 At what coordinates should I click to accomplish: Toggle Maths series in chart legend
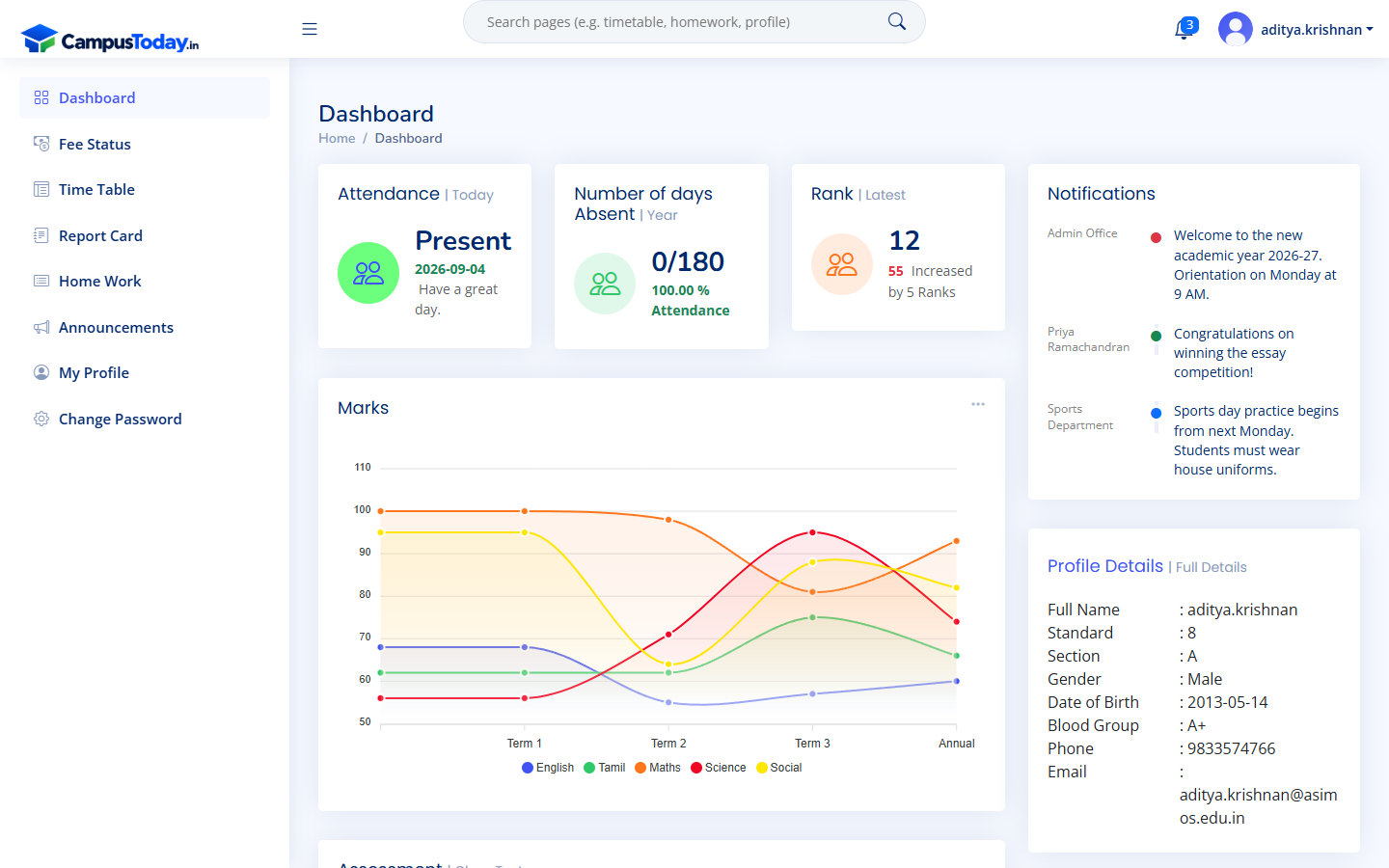(x=658, y=768)
